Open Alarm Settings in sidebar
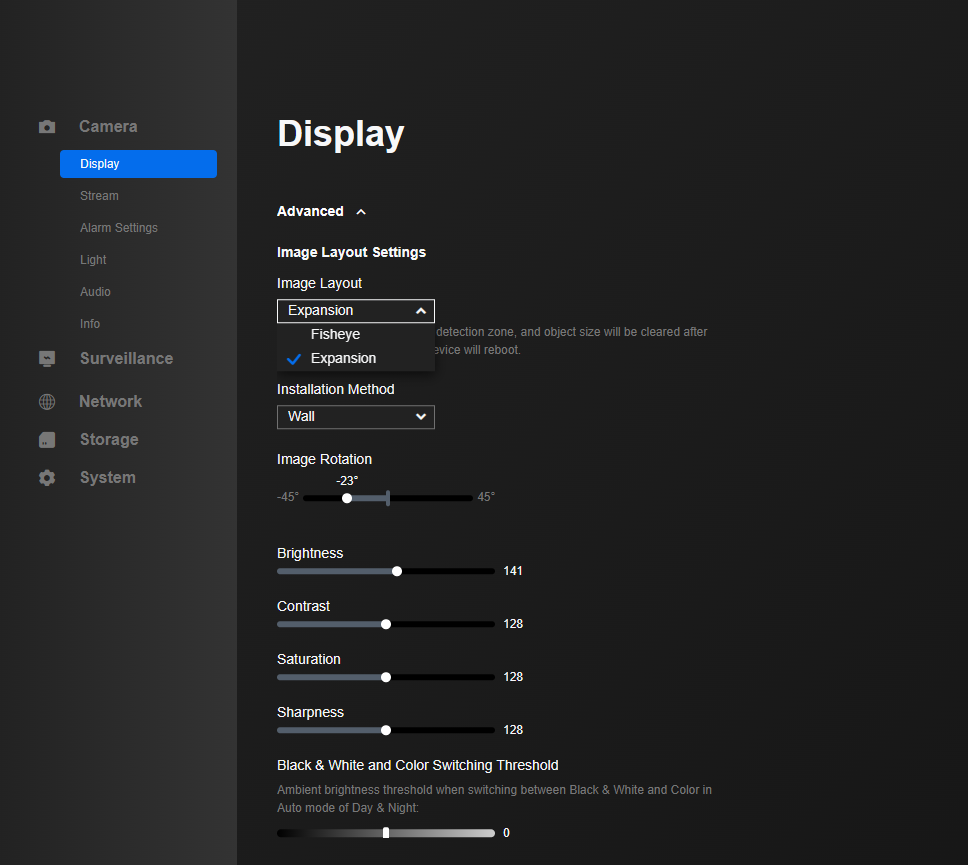This screenshot has width=968, height=865. pyautogui.click(x=119, y=228)
